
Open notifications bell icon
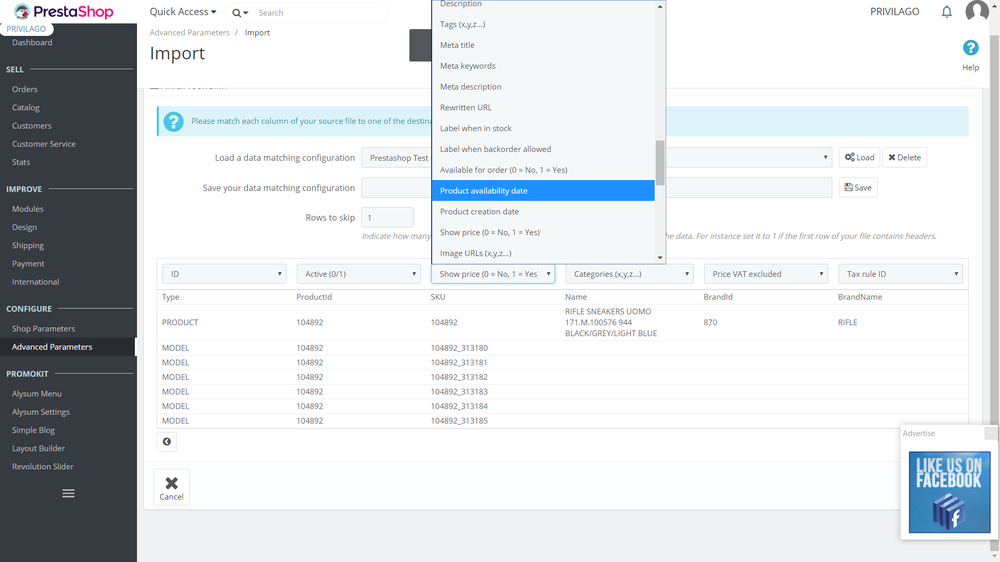[946, 11]
